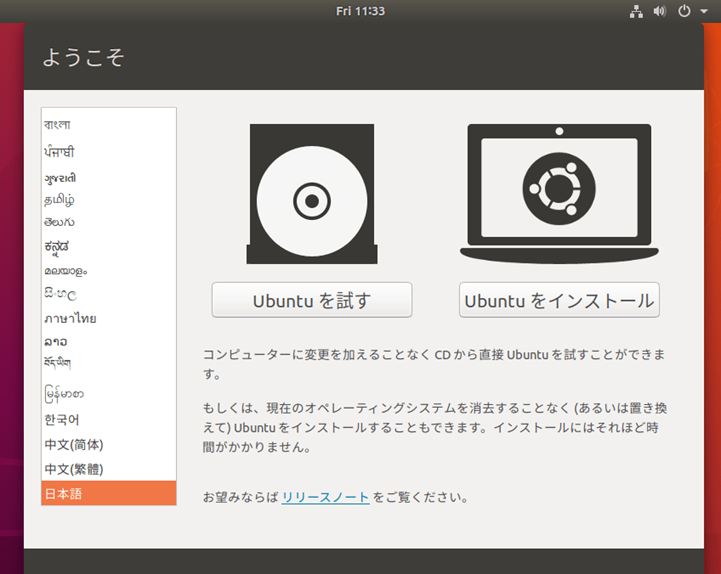Select 日本語 in the language list

[109, 494]
